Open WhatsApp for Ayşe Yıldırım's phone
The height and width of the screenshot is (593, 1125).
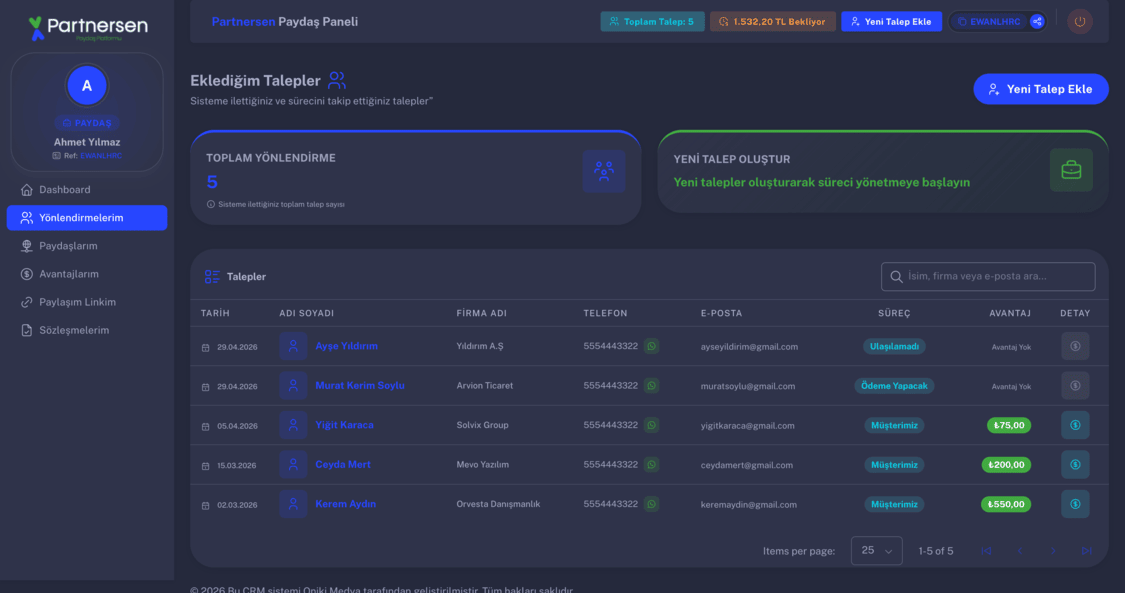pyautogui.click(x=651, y=346)
